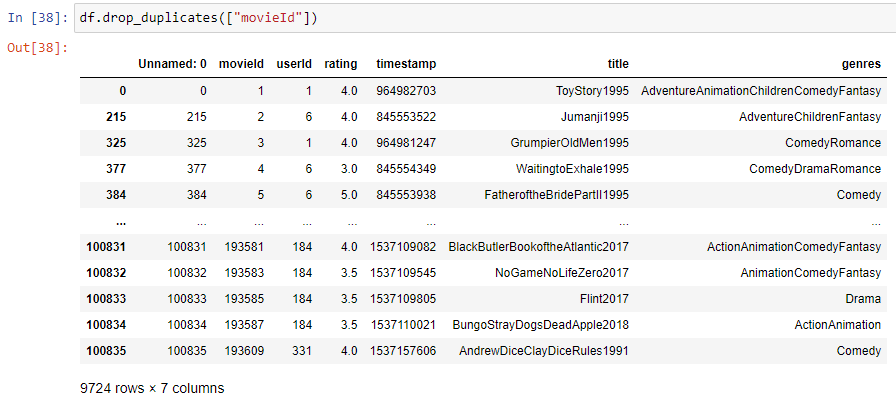Click the genres column header

point(862,64)
